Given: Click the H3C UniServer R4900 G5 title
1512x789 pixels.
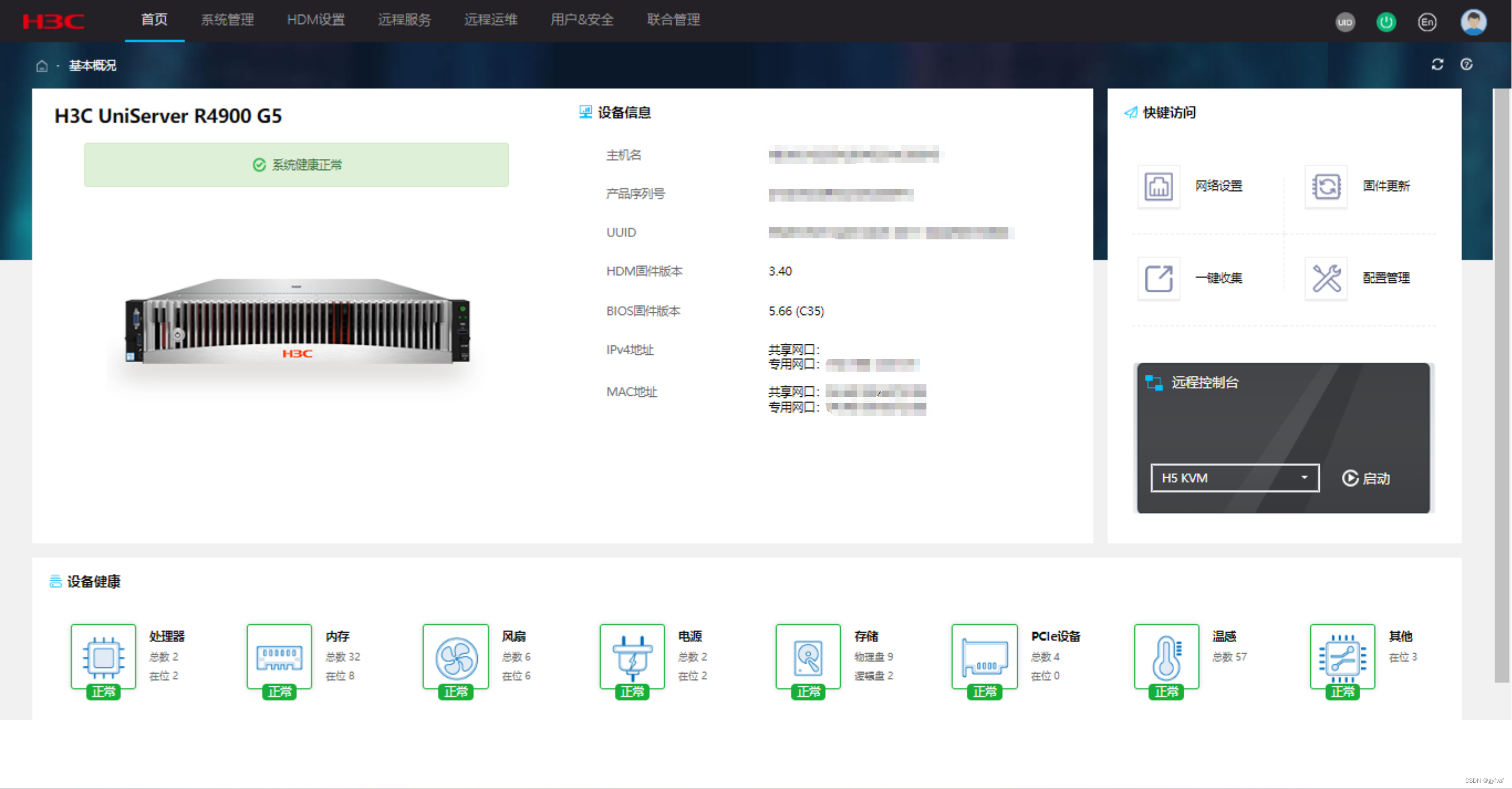Looking at the screenshot, I should (x=168, y=115).
